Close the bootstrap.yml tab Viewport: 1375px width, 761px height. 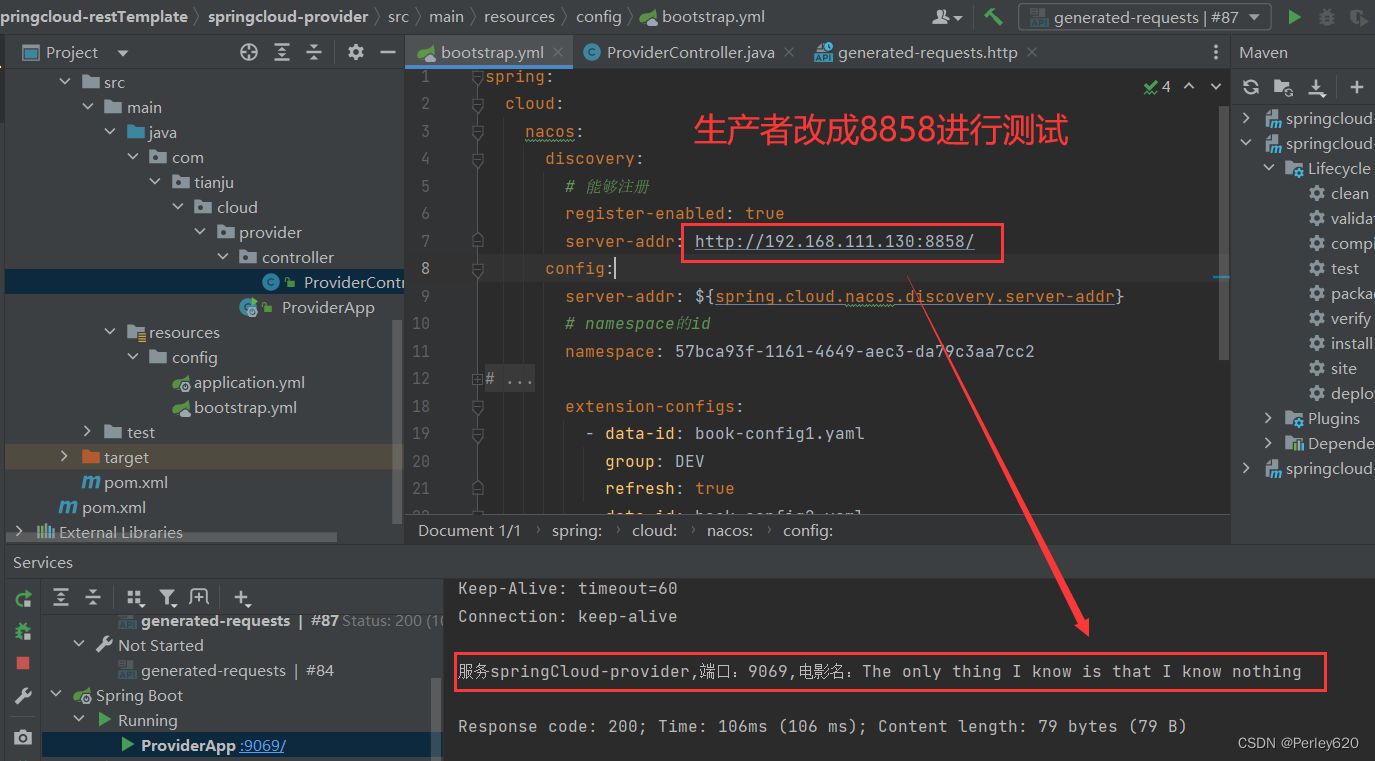coord(558,52)
